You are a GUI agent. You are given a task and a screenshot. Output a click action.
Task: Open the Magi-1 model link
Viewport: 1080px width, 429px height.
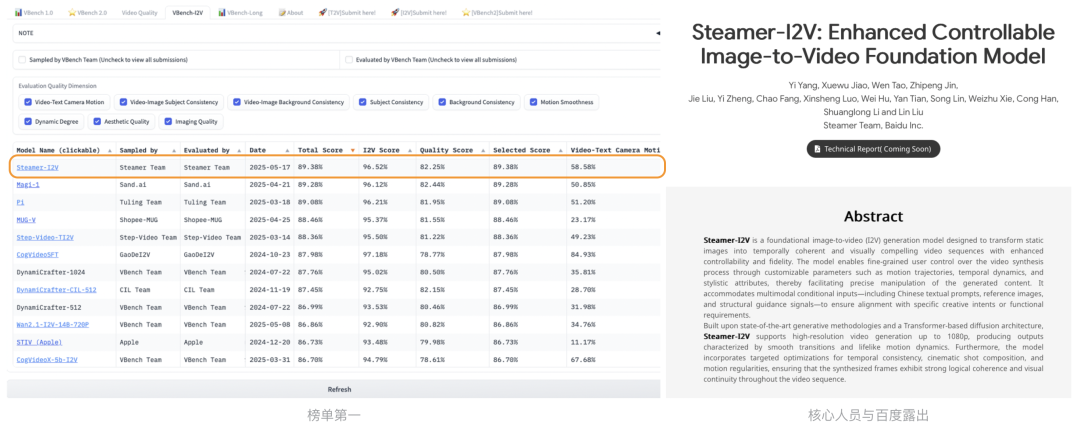[28, 185]
